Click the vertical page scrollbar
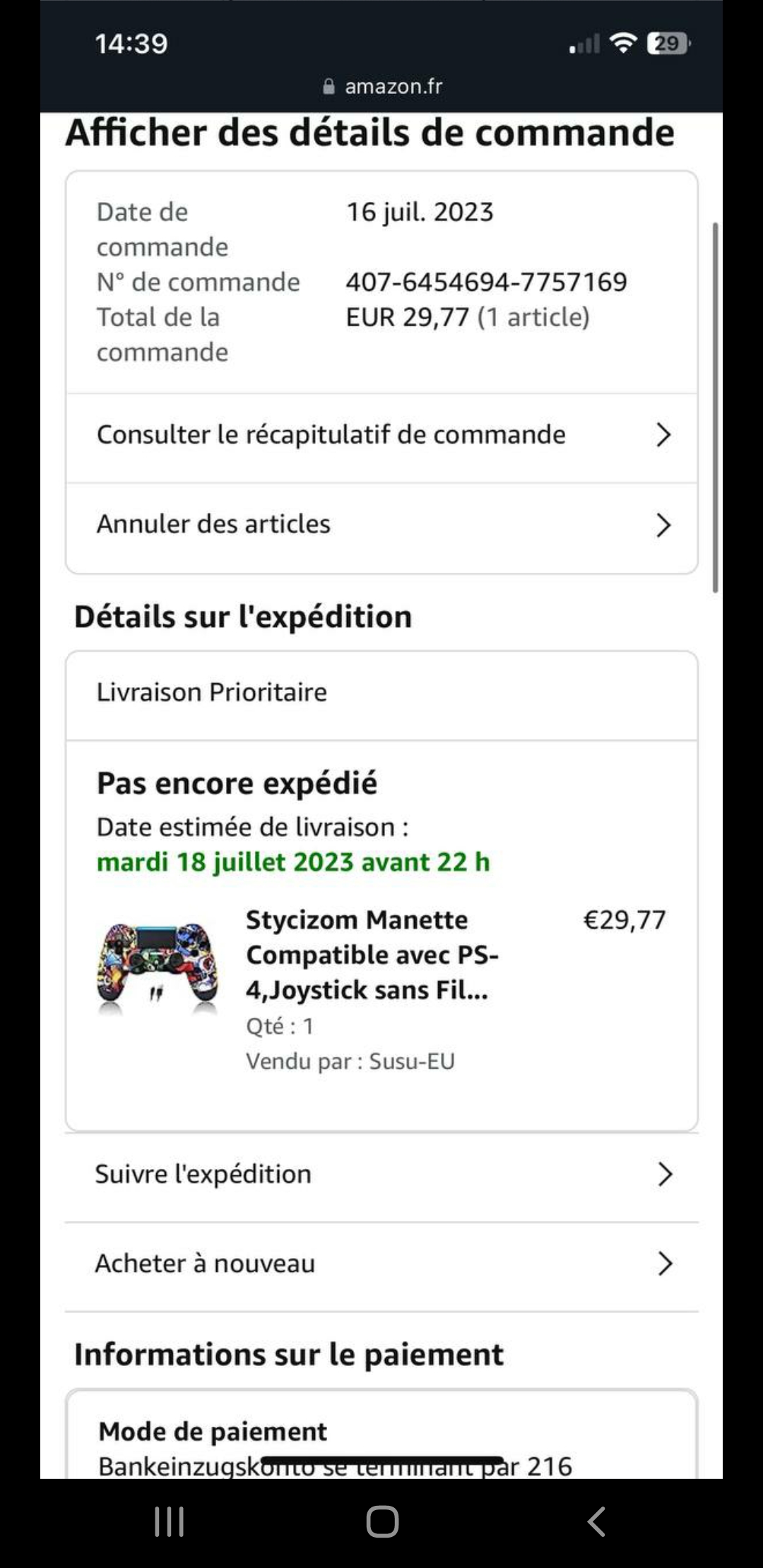Image resolution: width=763 pixels, height=1568 pixels. pos(715,408)
